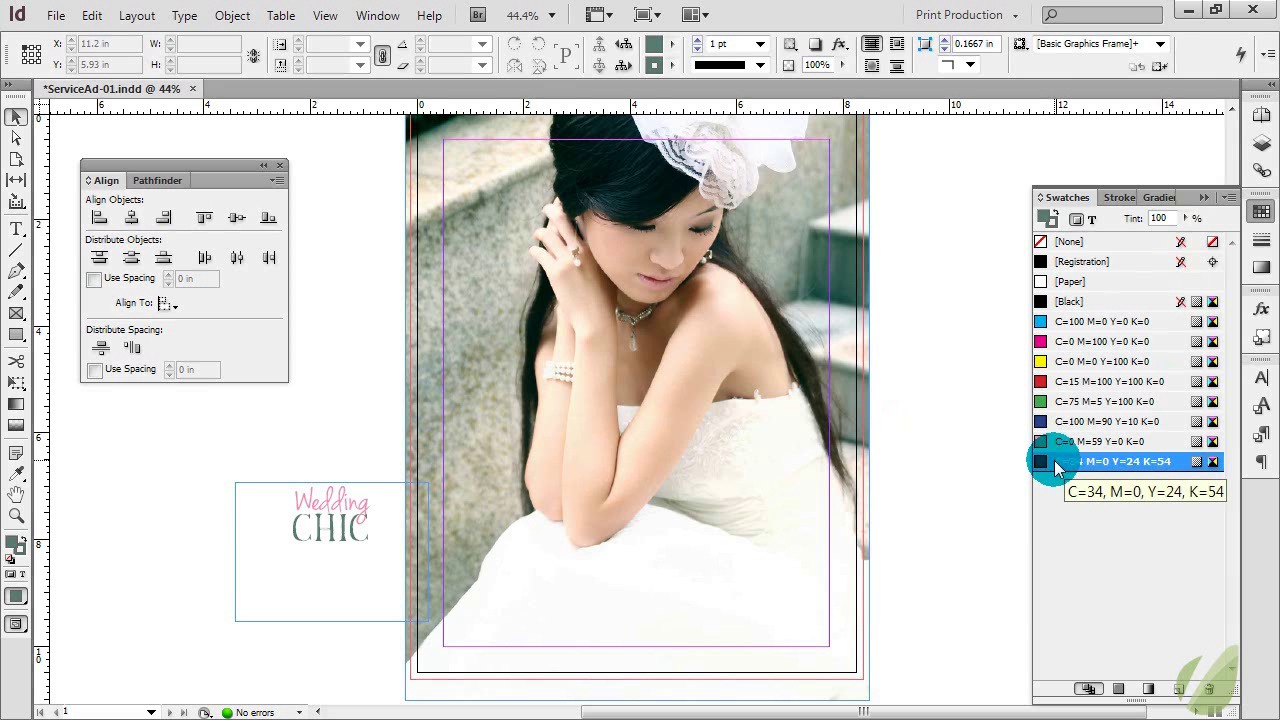Open the Effects fx panel icon
Screen dimensions: 1280x720
pyautogui.click(x=1261, y=310)
